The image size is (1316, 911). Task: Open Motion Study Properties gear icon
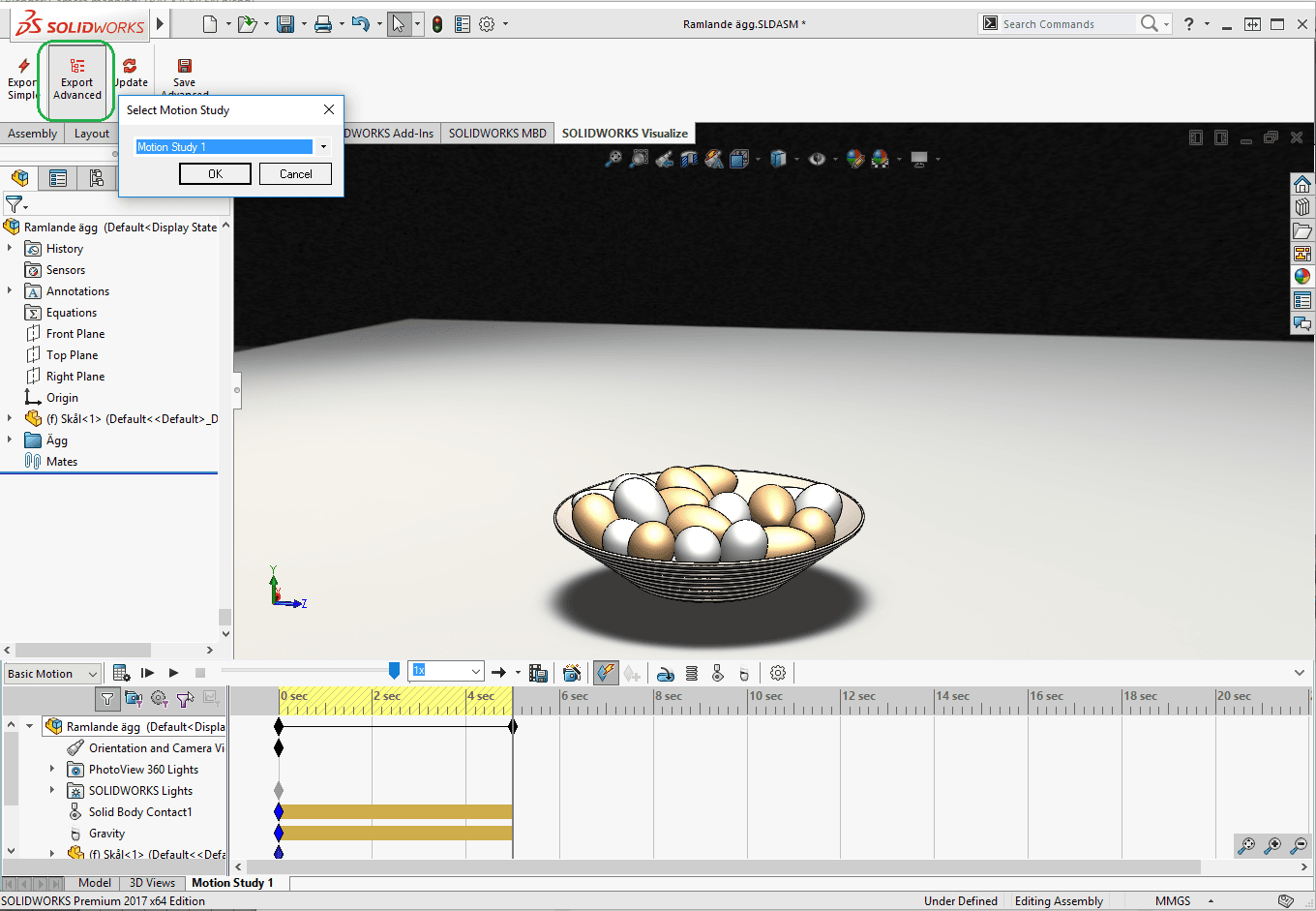778,673
